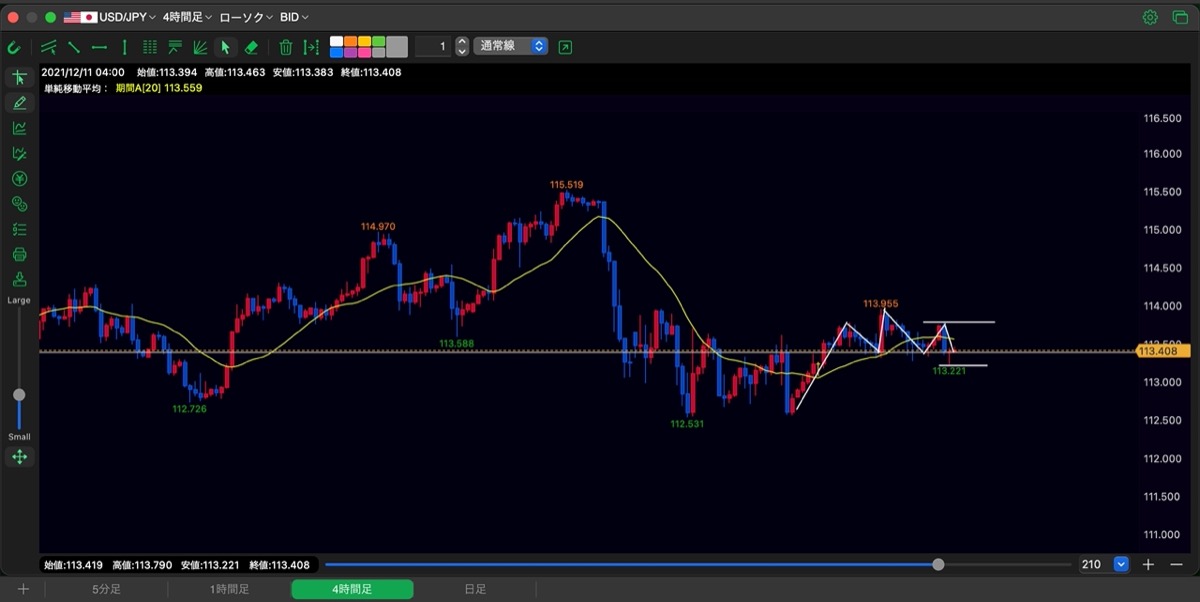Image resolution: width=1200 pixels, height=602 pixels.
Task: Switch to the 1時間足 tab
Action: click(229, 590)
